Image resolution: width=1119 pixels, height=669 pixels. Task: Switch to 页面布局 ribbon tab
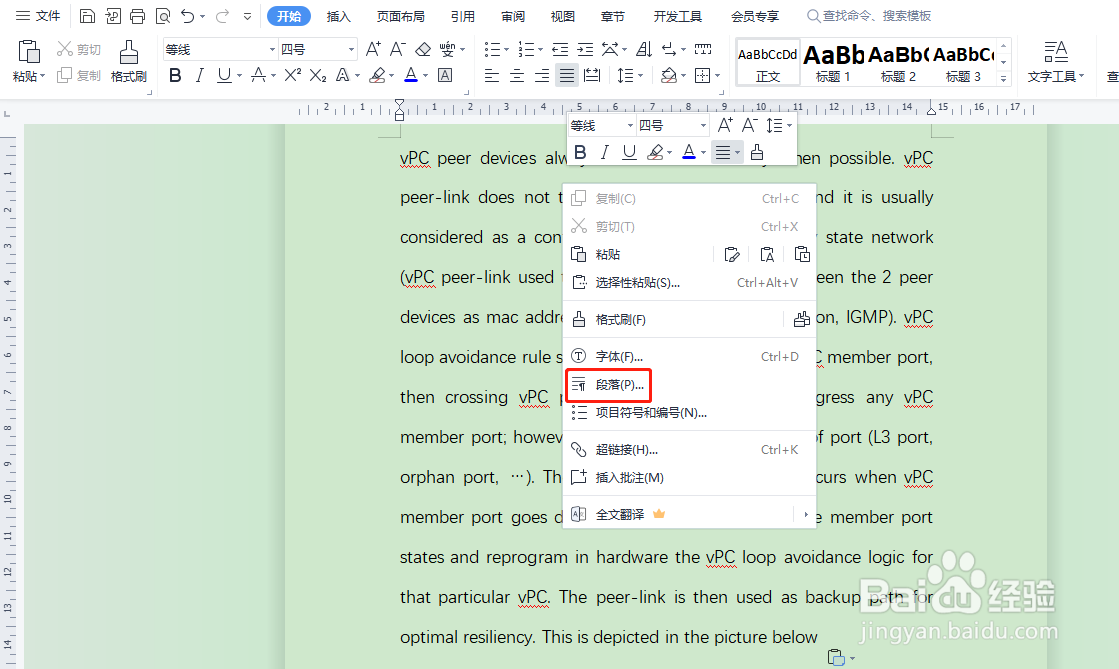pos(400,16)
